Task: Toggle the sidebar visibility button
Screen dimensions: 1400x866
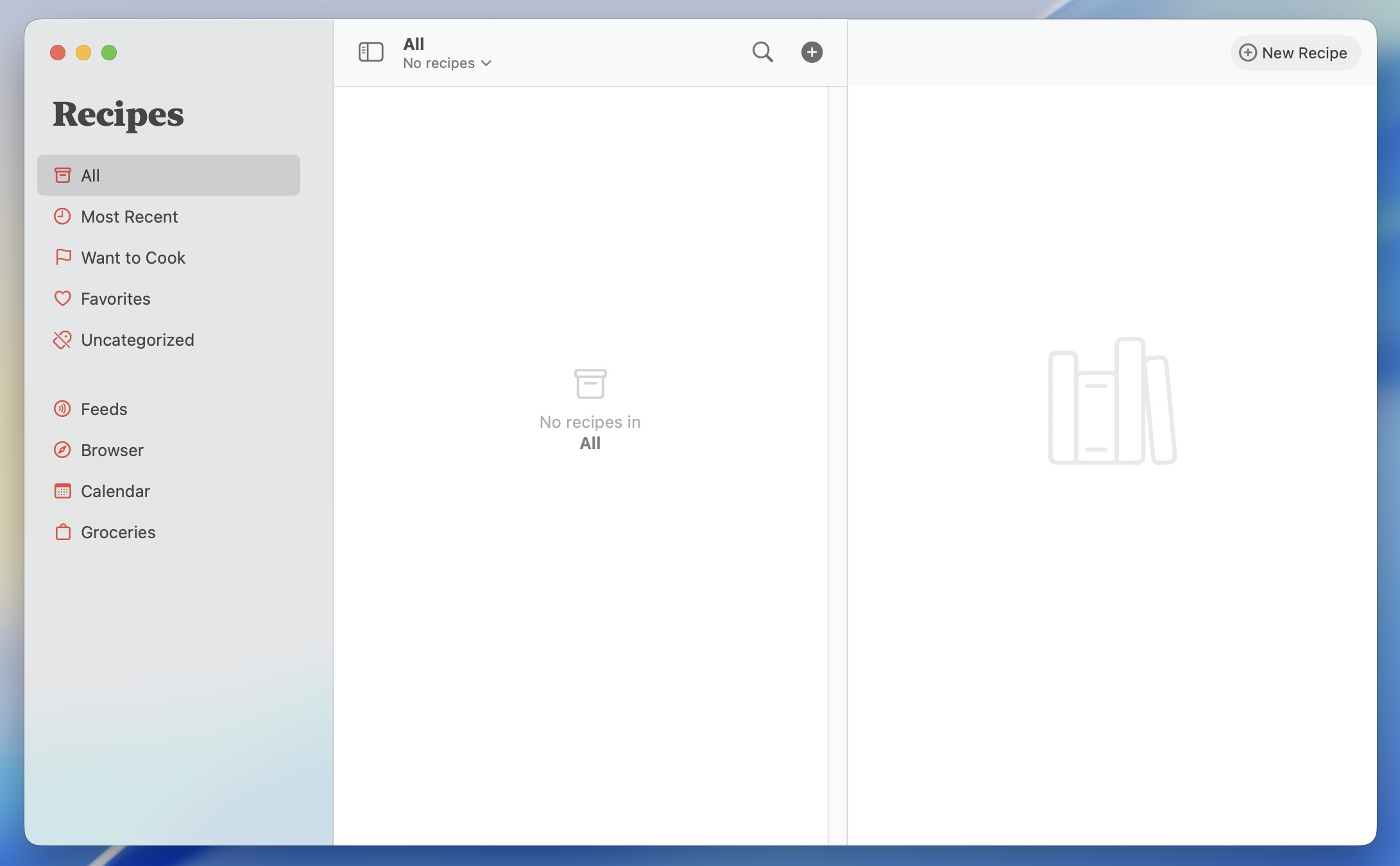Action: coord(370,52)
